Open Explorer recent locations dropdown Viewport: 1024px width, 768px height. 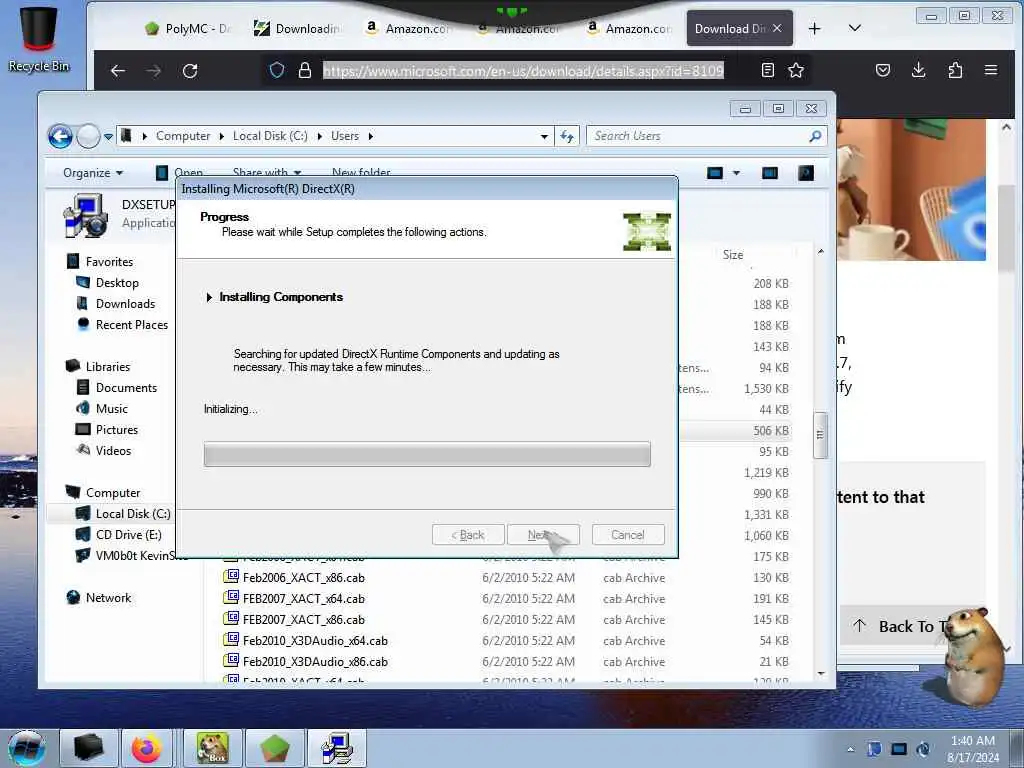click(108, 136)
